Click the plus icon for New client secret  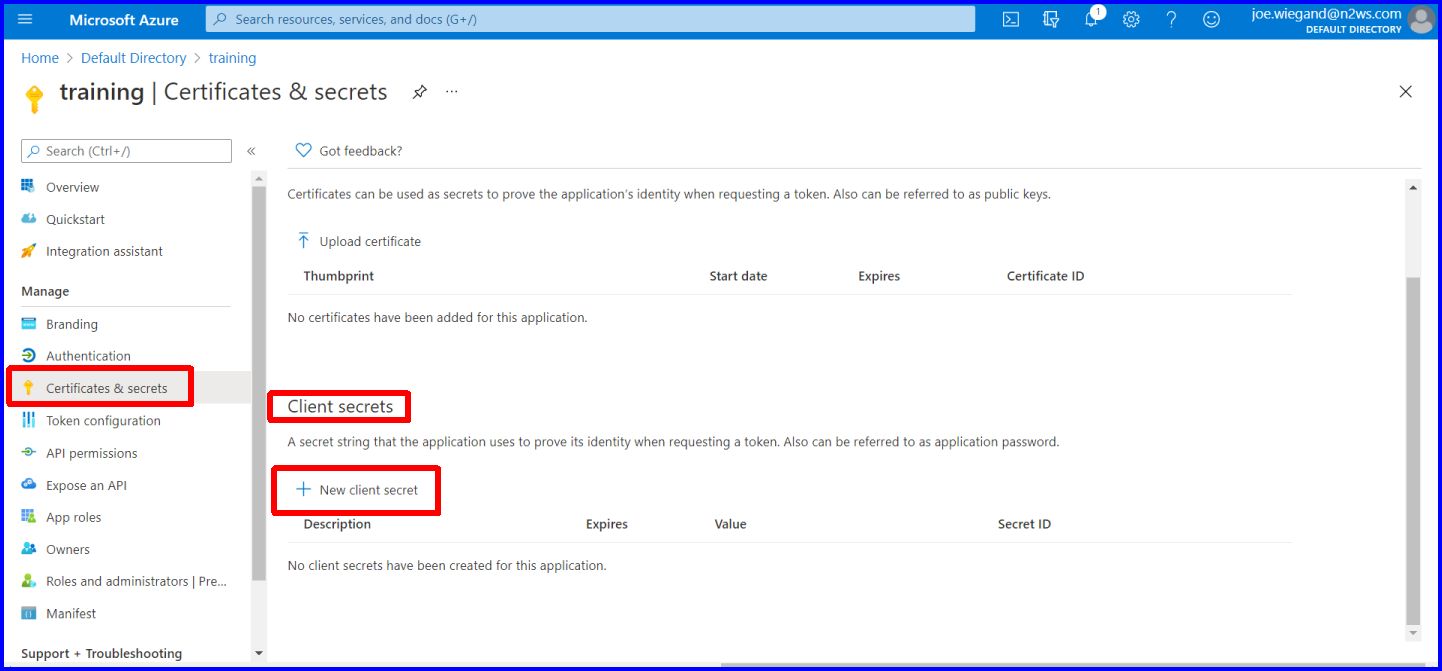303,490
